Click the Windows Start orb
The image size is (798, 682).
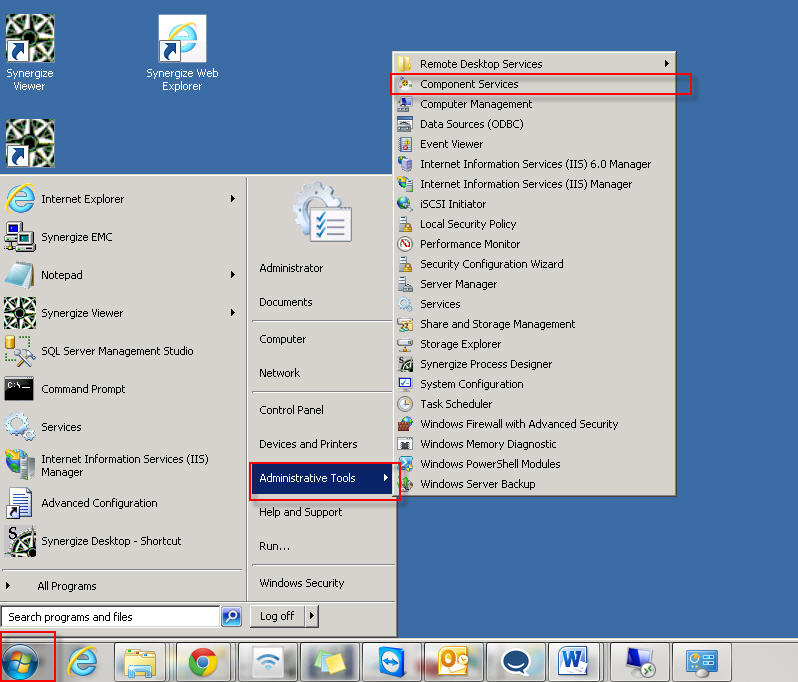pyautogui.click(x=21, y=662)
